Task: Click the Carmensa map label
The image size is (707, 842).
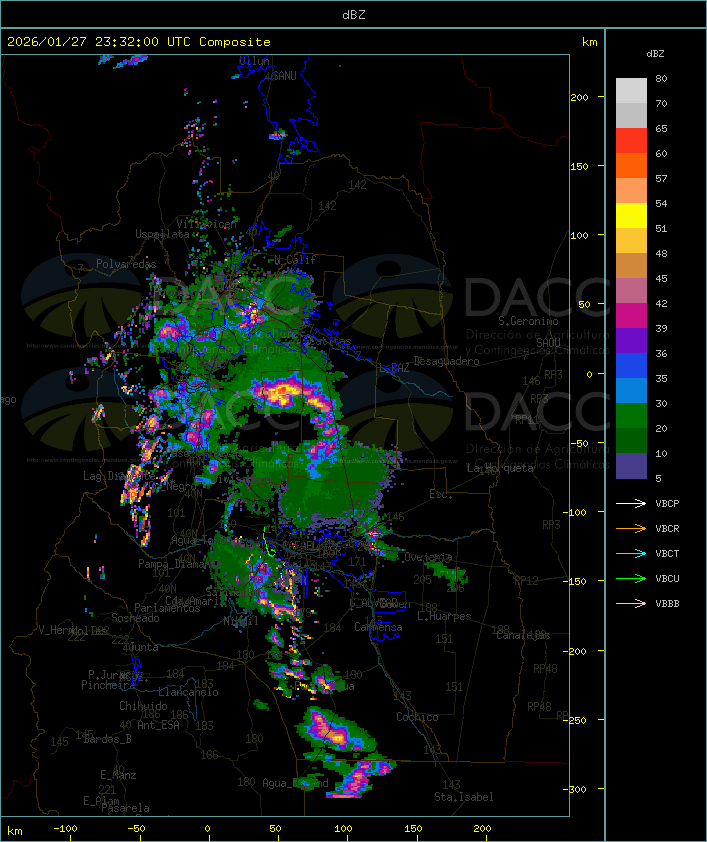Action: pos(378,627)
